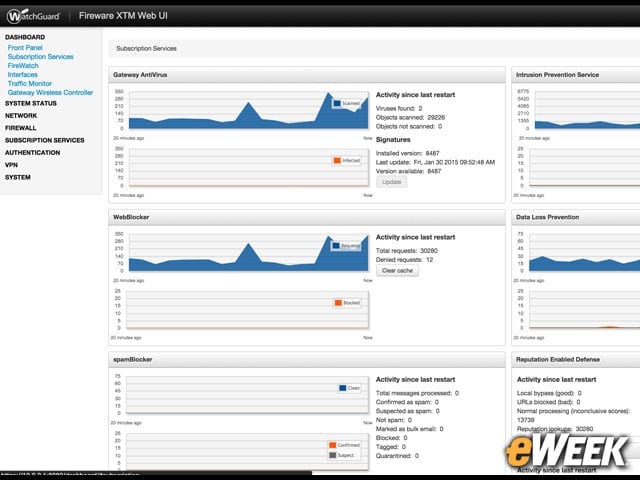Click the WatchGuard logo in the header
Image resolution: width=640 pixels, height=480 pixels.
[x=33, y=16]
